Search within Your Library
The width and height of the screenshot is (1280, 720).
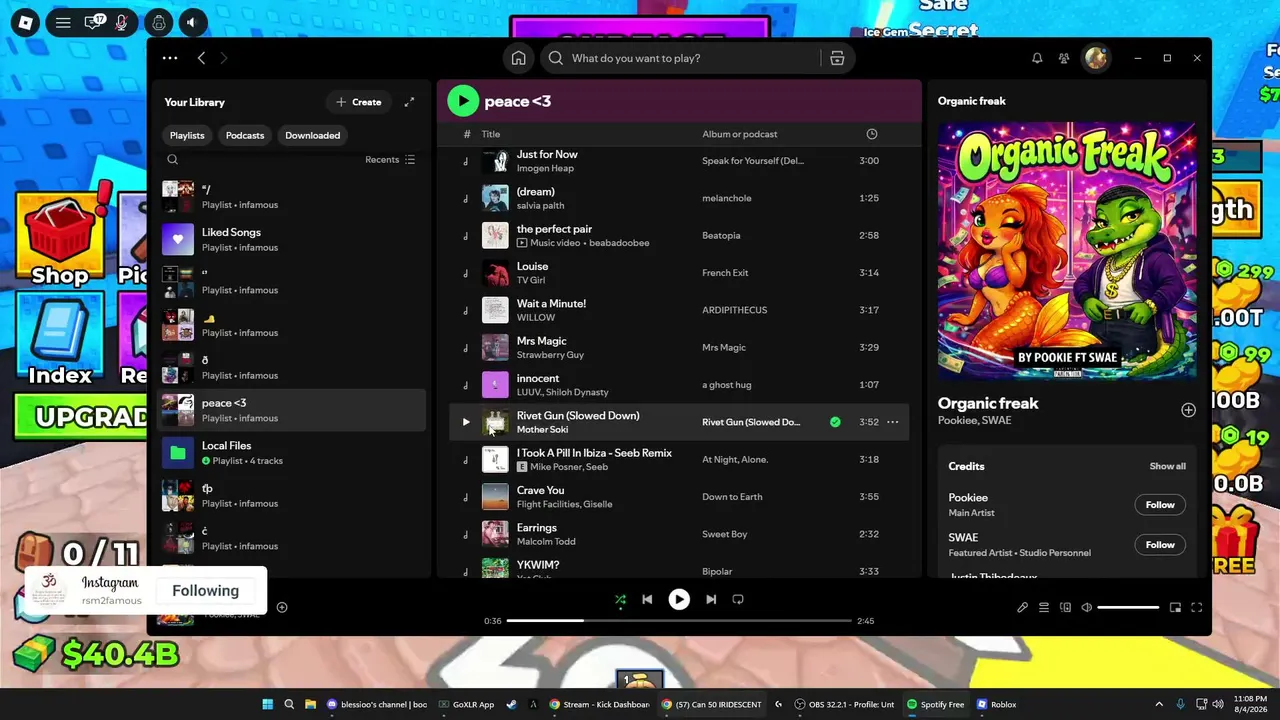coord(173,160)
